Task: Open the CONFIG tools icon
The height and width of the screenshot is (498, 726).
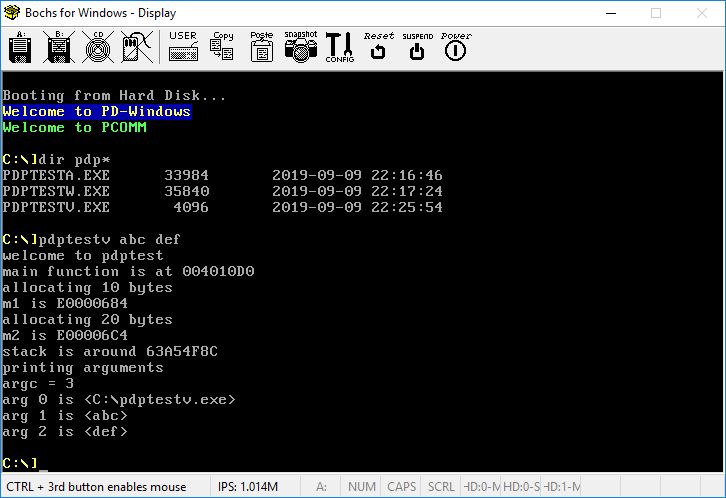Action: [340, 47]
